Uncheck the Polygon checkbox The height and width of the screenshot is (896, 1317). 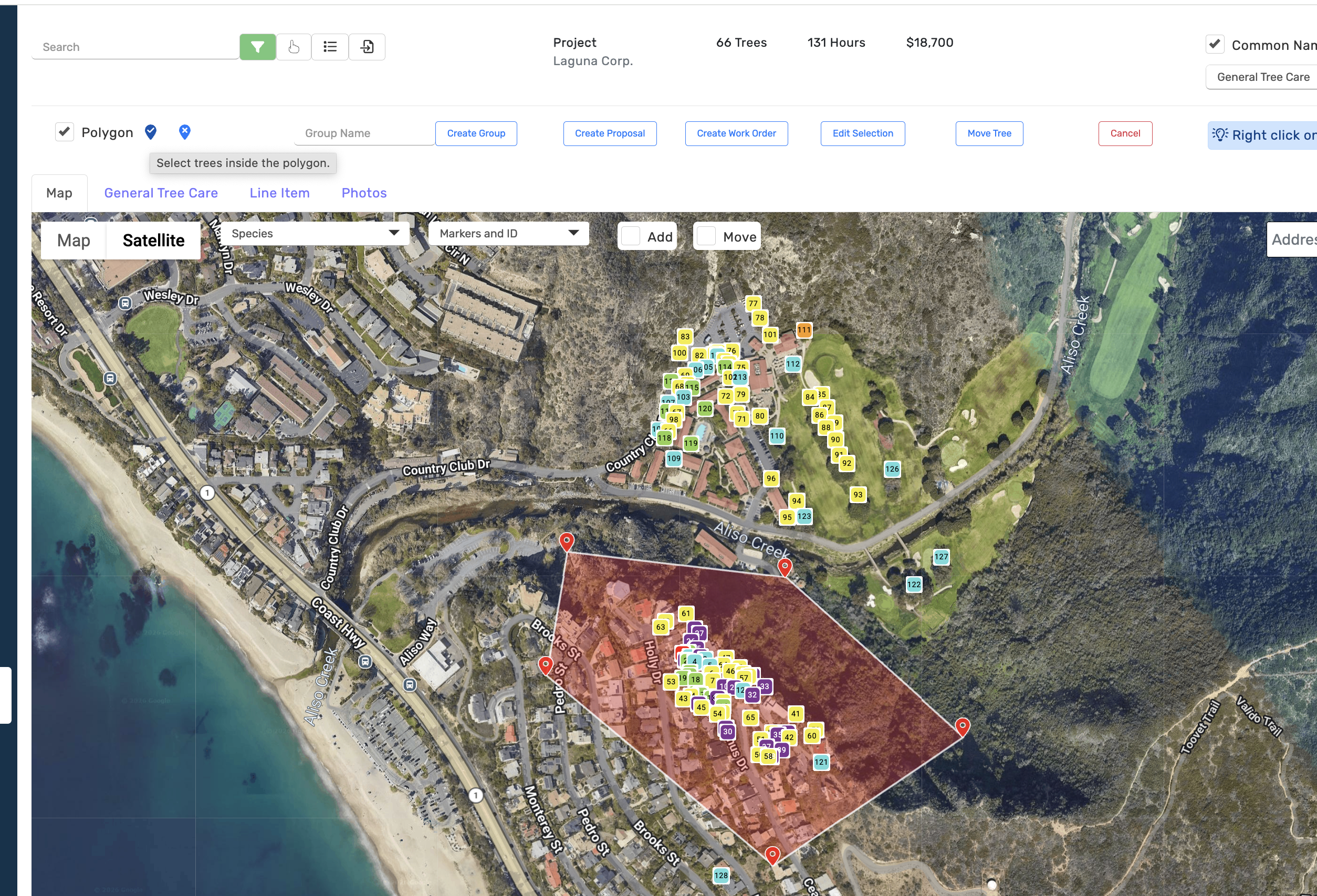[x=65, y=132]
